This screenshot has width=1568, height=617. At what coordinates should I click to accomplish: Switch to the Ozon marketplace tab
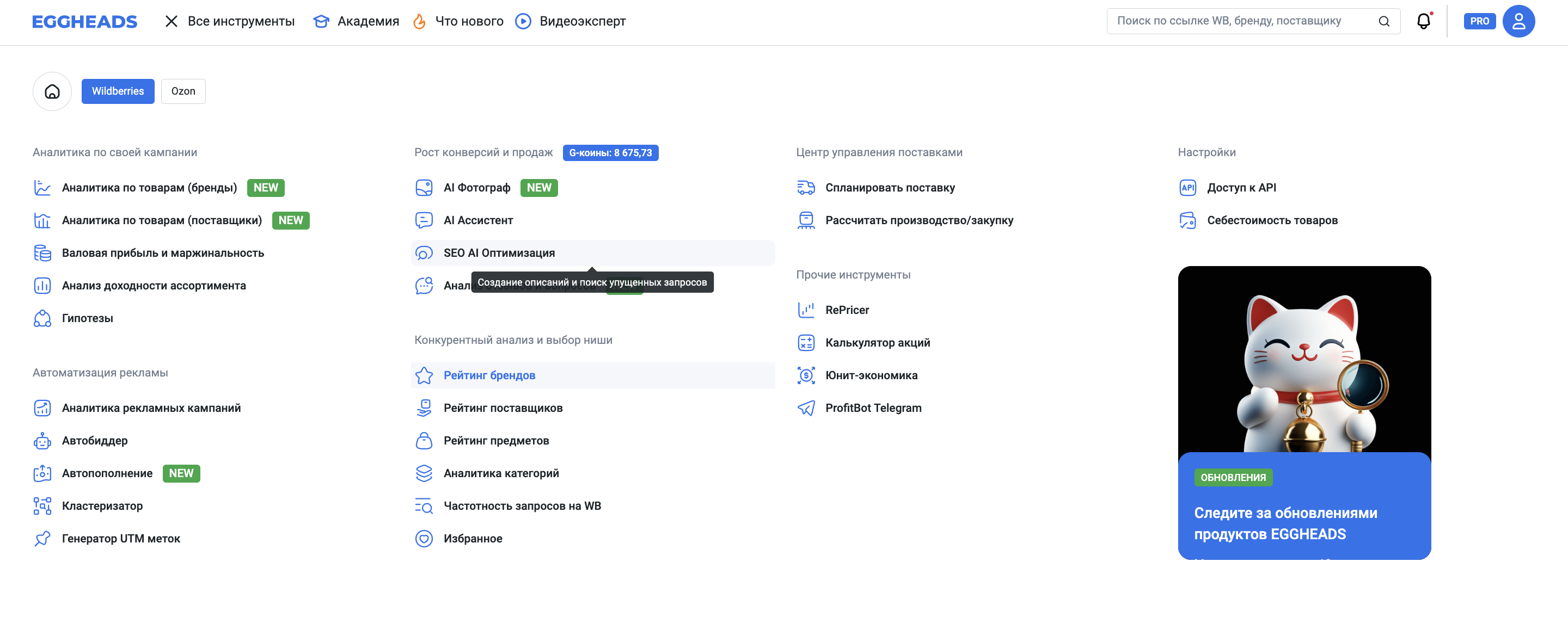point(183,91)
